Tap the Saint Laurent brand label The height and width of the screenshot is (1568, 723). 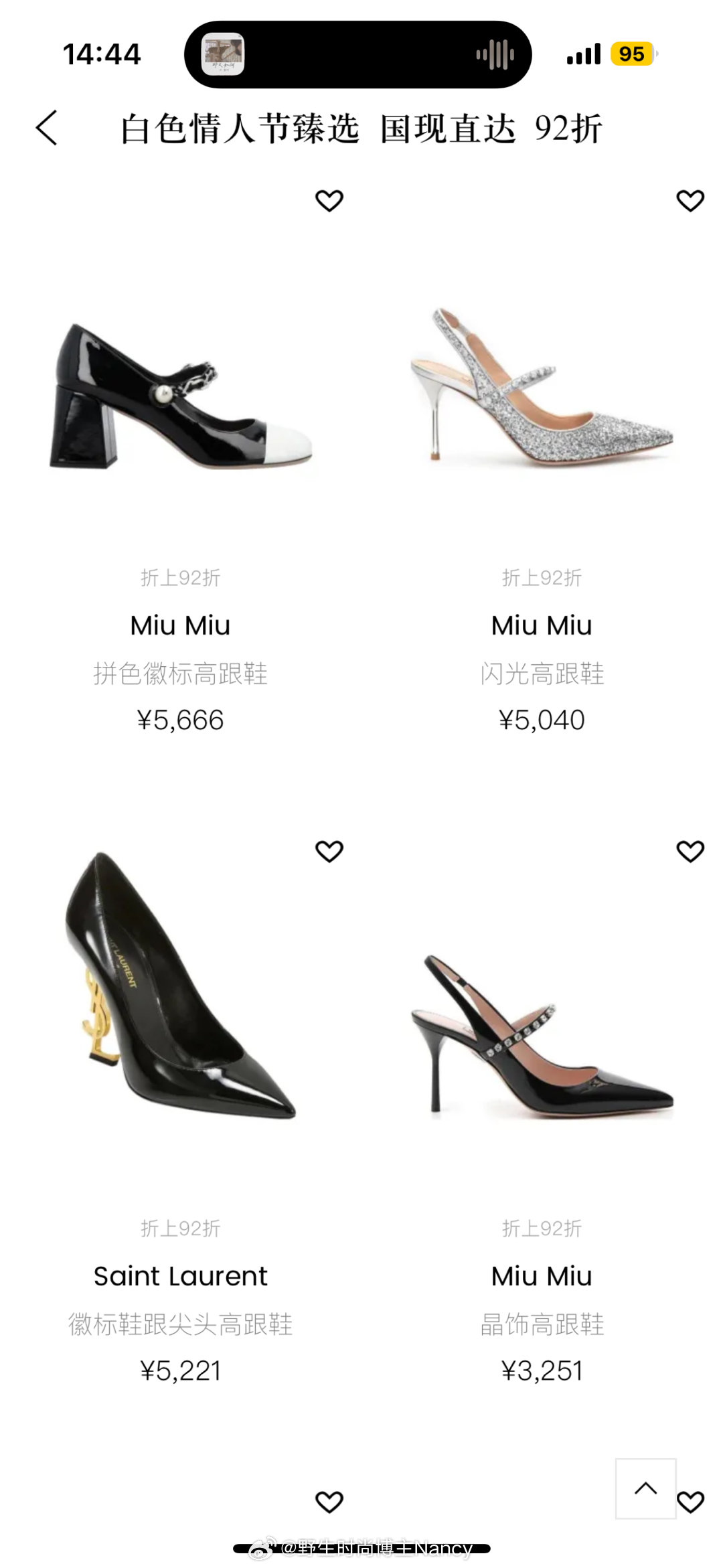click(181, 1276)
